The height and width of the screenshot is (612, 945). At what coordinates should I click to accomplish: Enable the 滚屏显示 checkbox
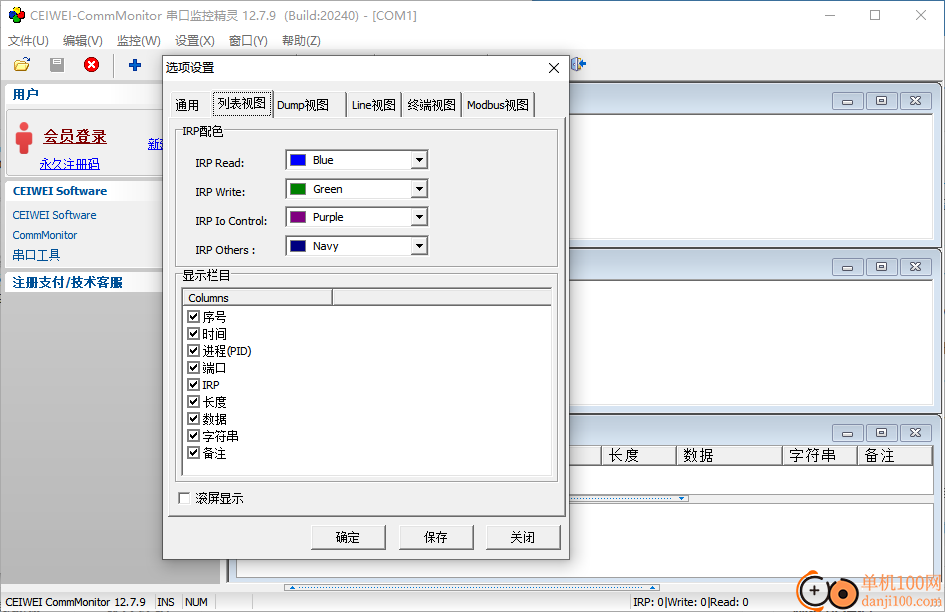tap(184, 498)
